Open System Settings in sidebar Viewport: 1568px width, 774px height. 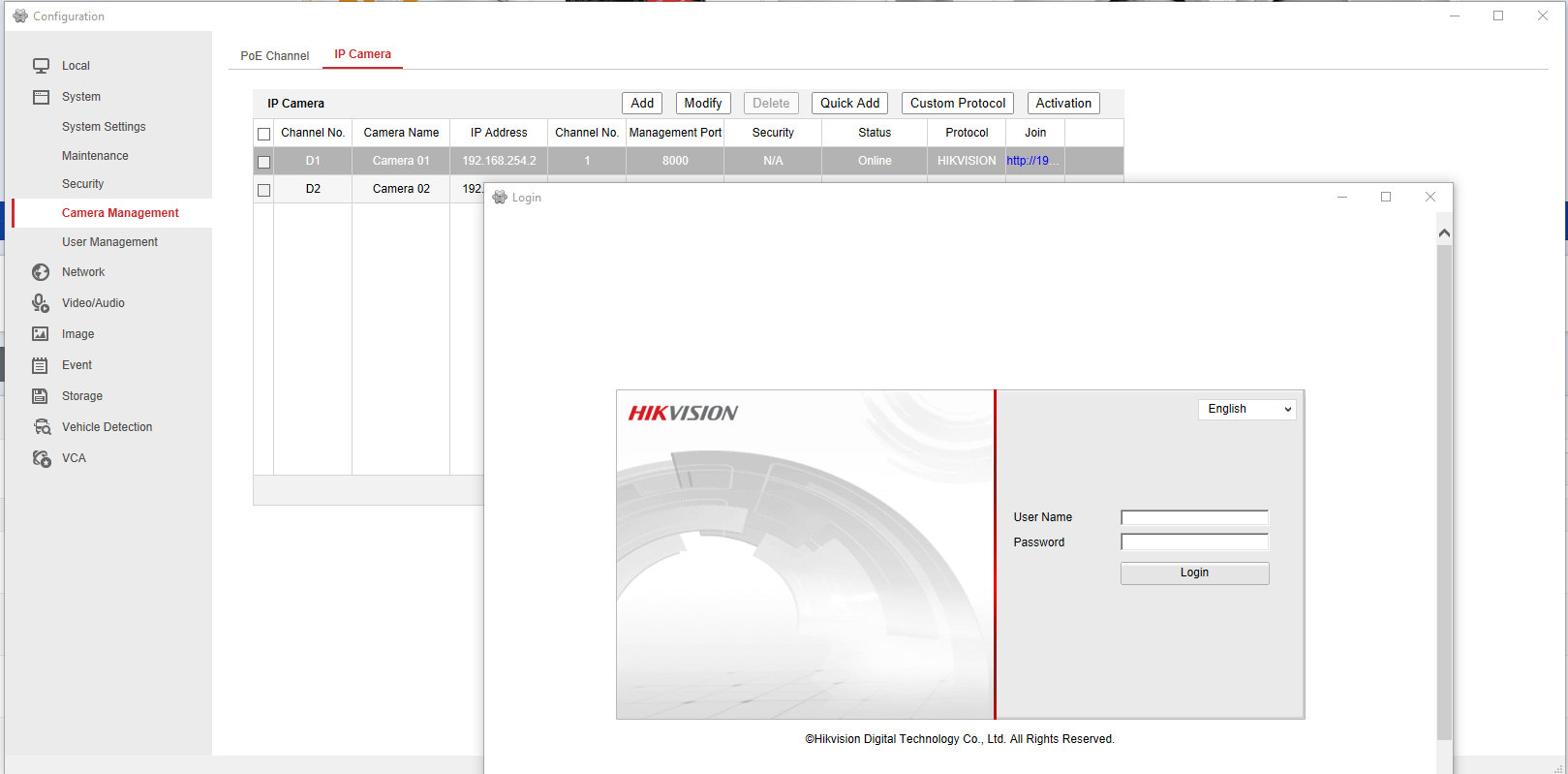pyautogui.click(x=104, y=127)
